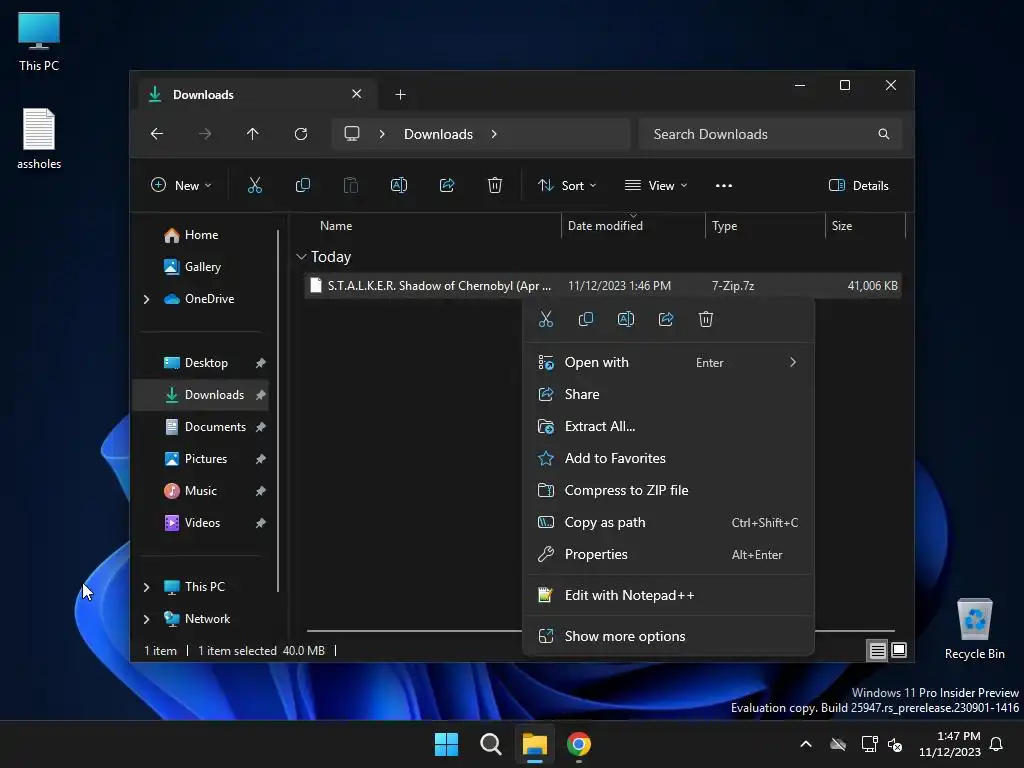Viewport: 1024px width, 768px height.
Task: Unpin Documents from Quick access
Action: 261,427
